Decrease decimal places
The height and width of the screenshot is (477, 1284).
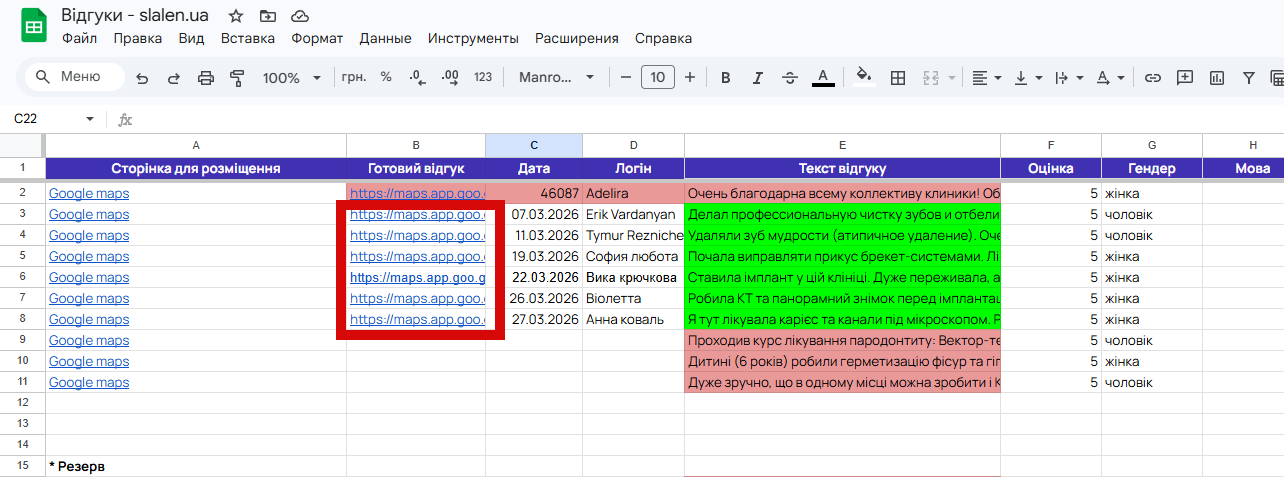417,77
